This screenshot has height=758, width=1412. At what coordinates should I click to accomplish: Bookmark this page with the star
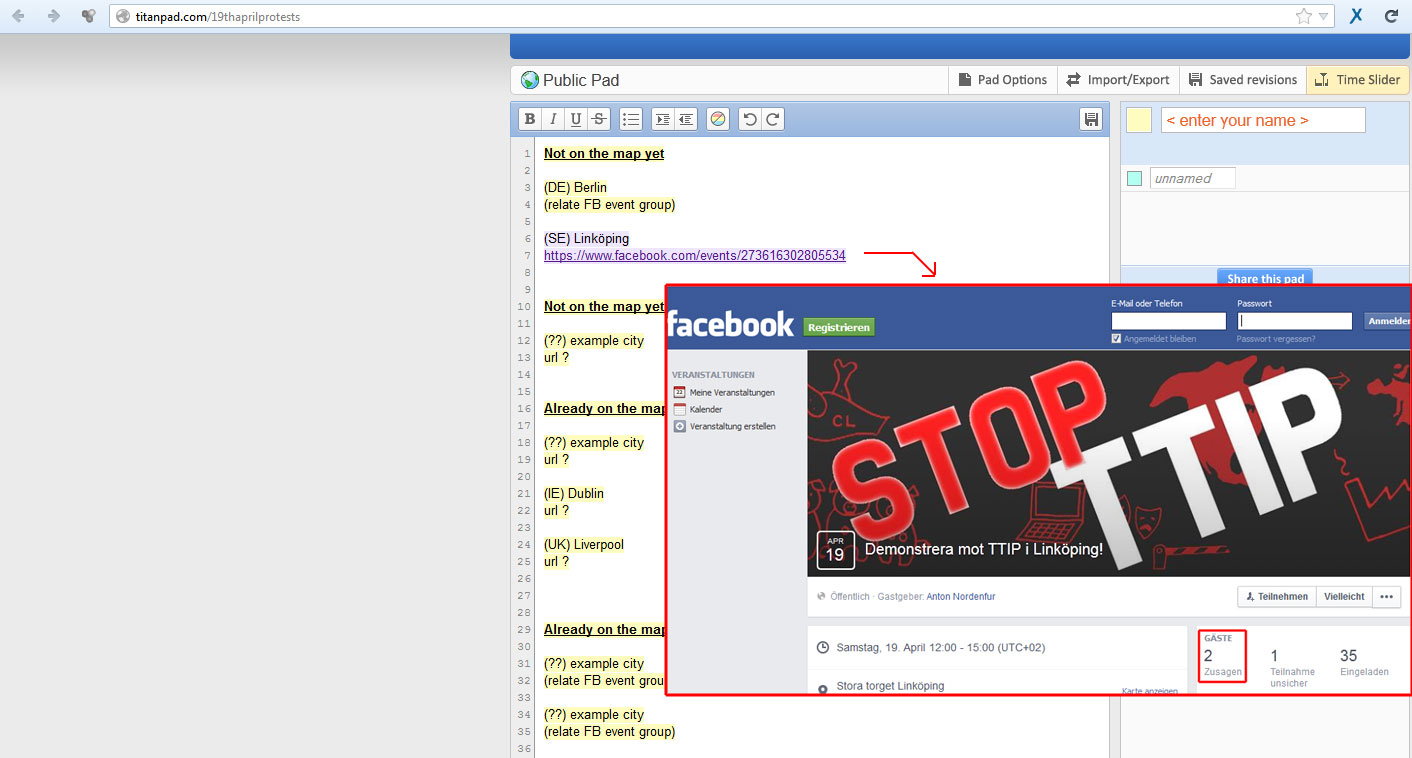coord(1303,16)
